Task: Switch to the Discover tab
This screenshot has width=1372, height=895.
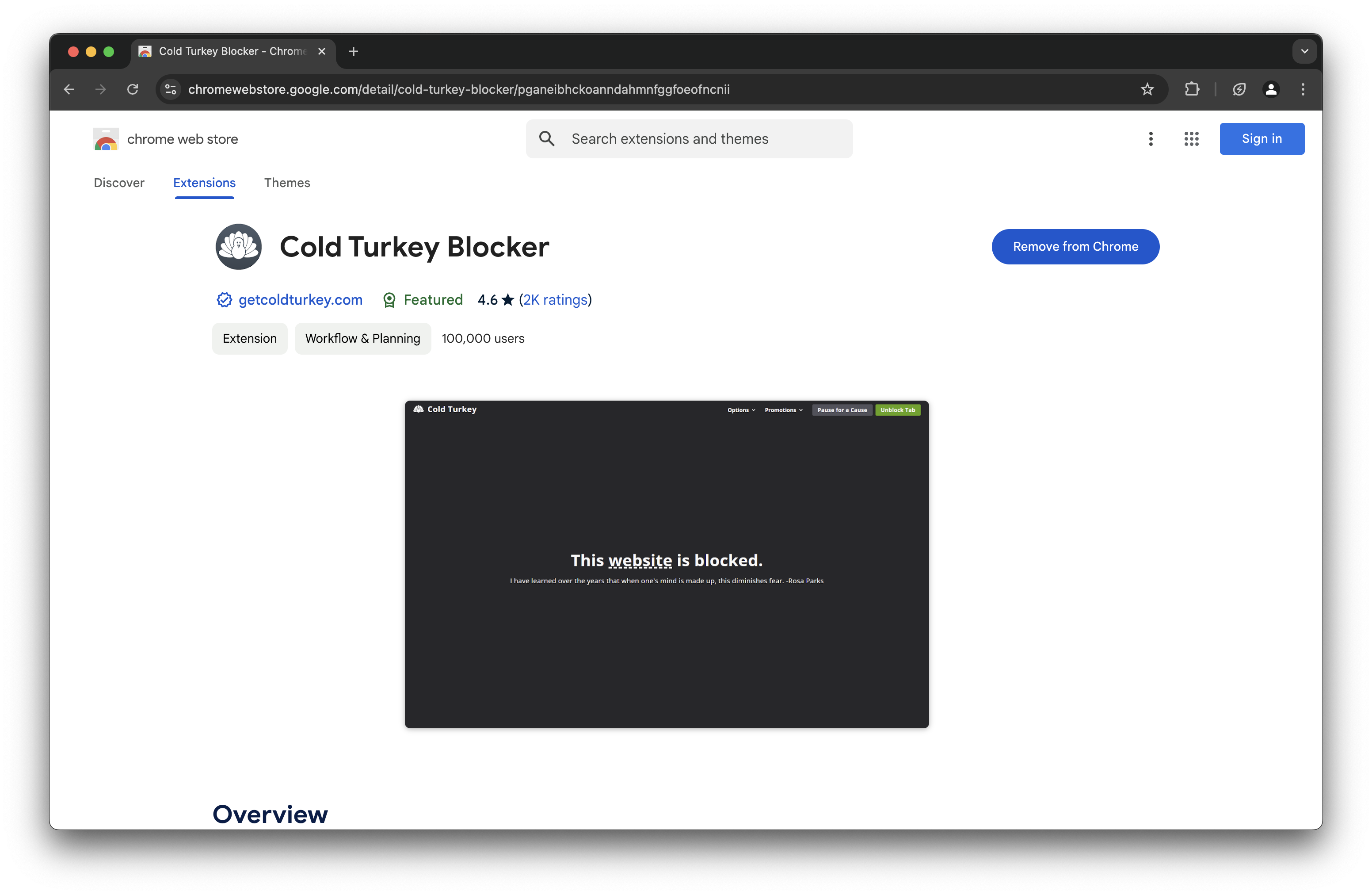Action: [119, 183]
